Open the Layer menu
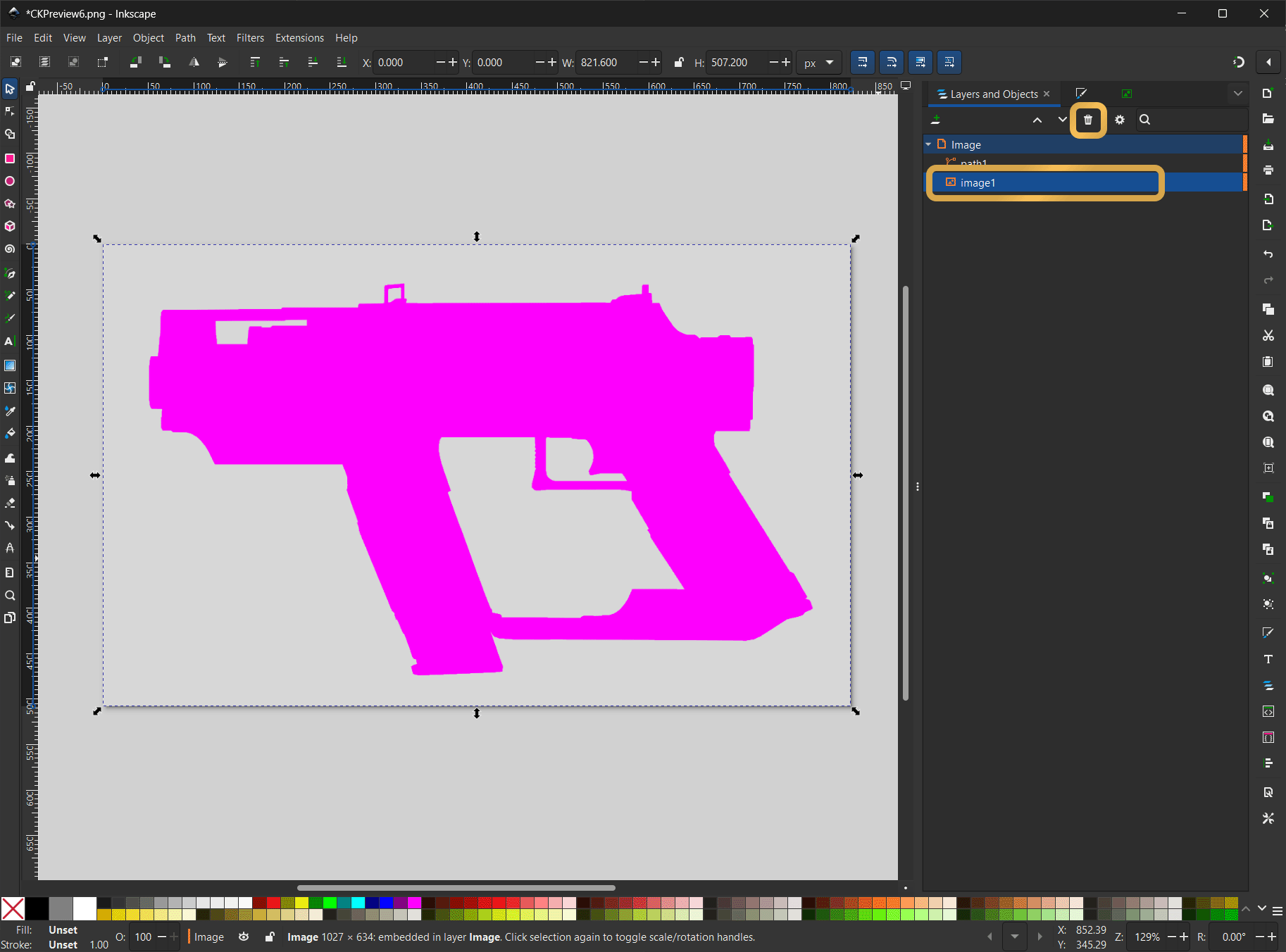Screen dimensions: 1286x952 pos(109,38)
